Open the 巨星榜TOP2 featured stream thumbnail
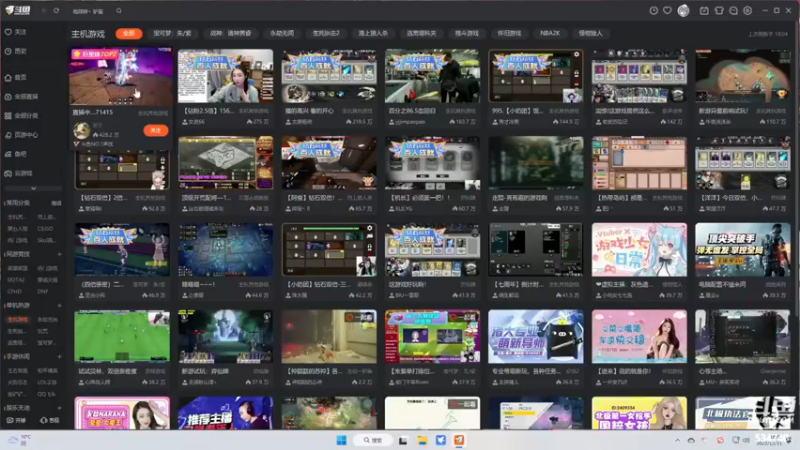Image resolution: width=800 pixels, height=450 pixels. pyautogui.click(x=121, y=77)
